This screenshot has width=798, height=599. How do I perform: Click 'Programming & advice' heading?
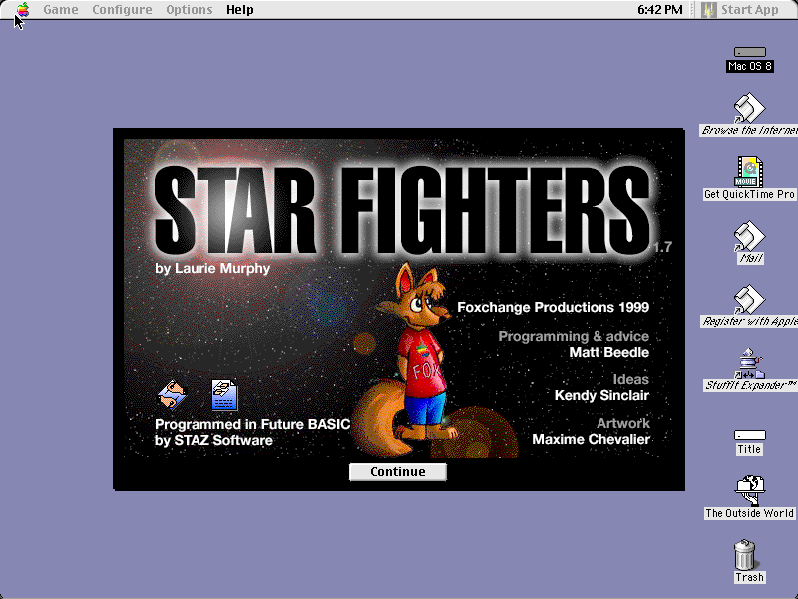pyautogui.click(x=574, y=336)
